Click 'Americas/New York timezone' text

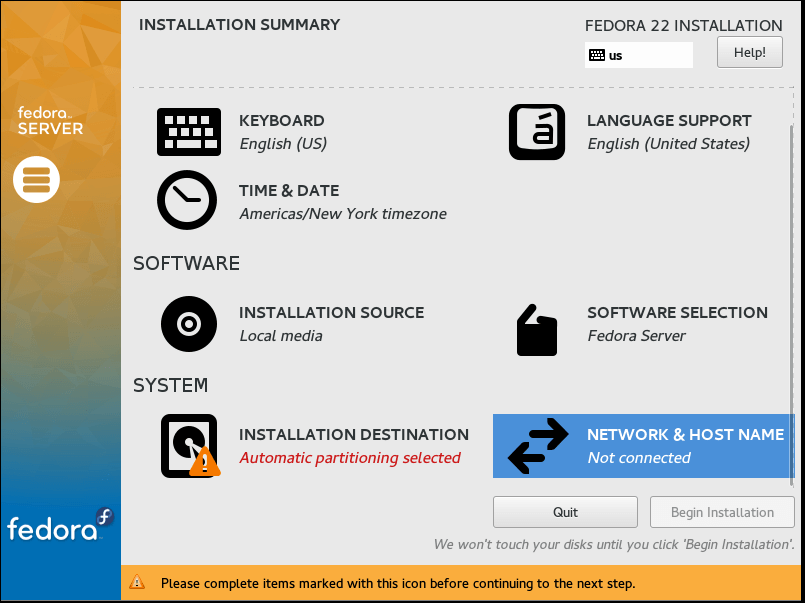click(x=343, y=213)
